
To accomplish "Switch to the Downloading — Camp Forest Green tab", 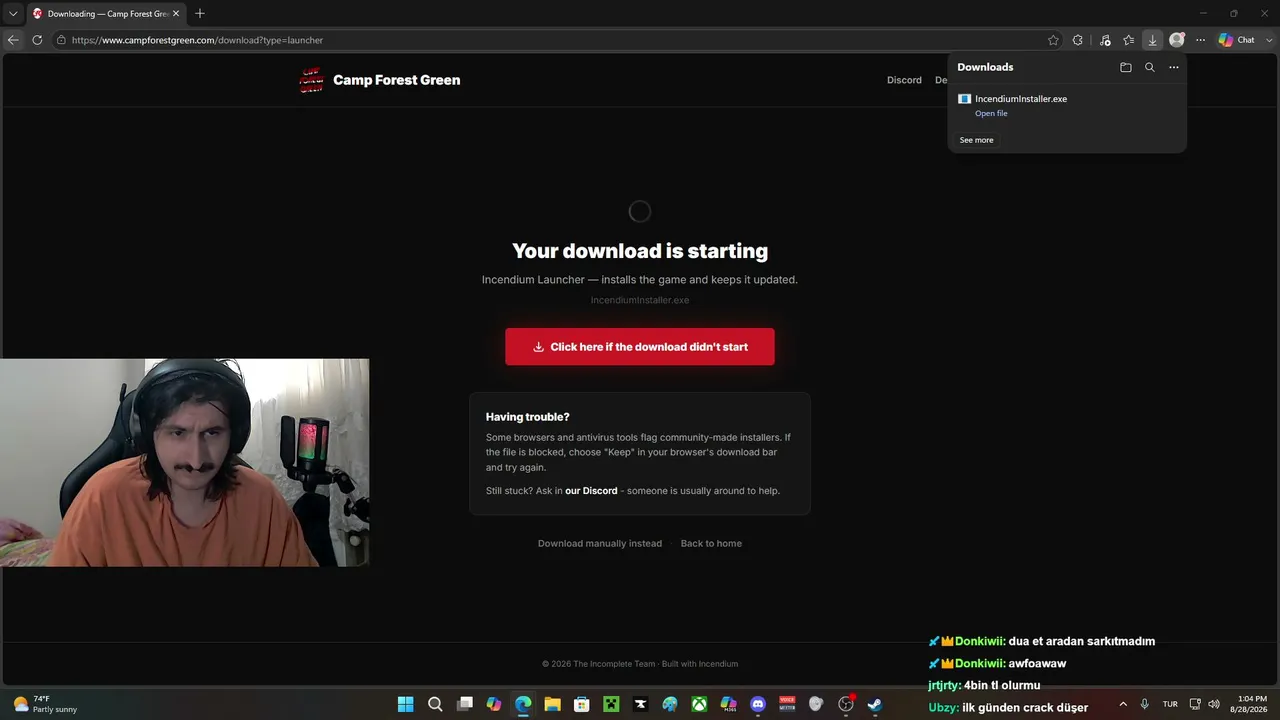I will (105, 14).
